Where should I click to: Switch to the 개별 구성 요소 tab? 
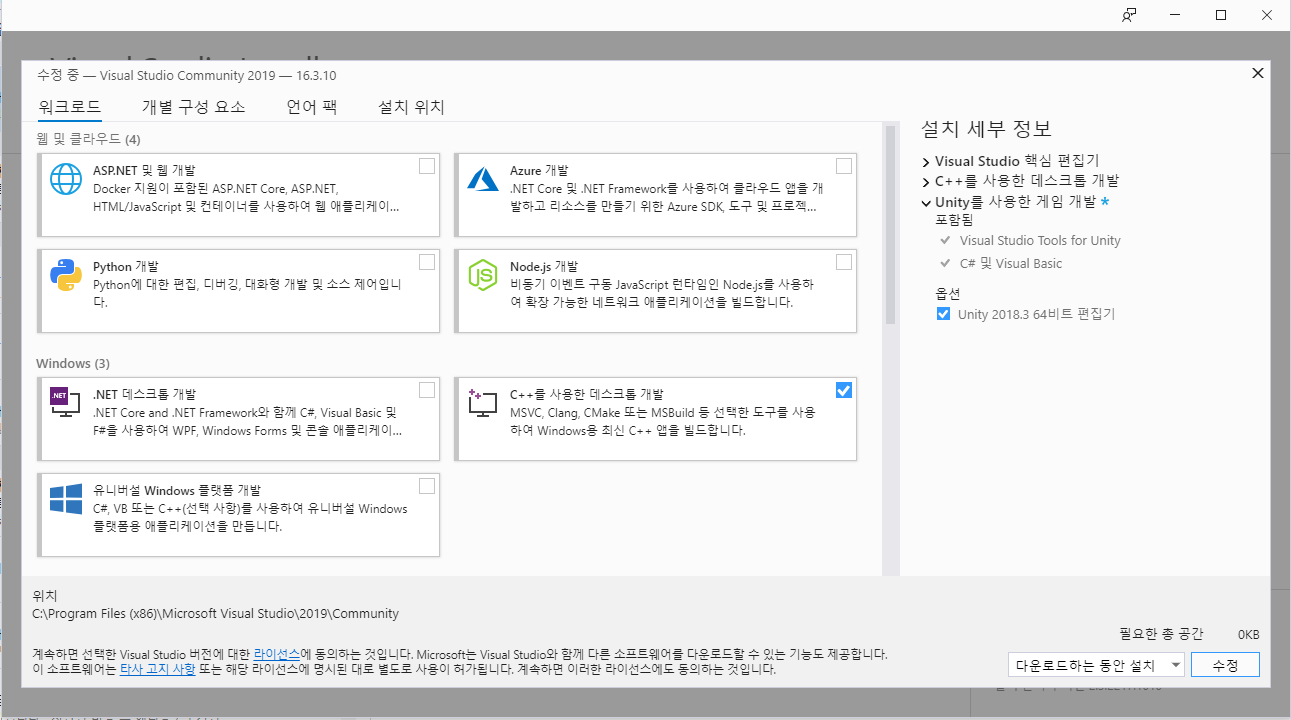[193, 107]
